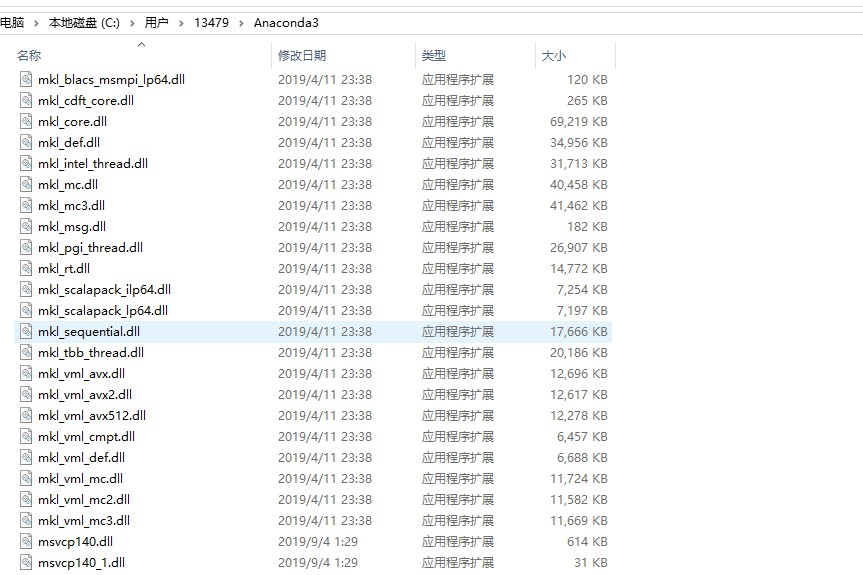Click the date cell of mkl_msg.dll

(325, 227)
